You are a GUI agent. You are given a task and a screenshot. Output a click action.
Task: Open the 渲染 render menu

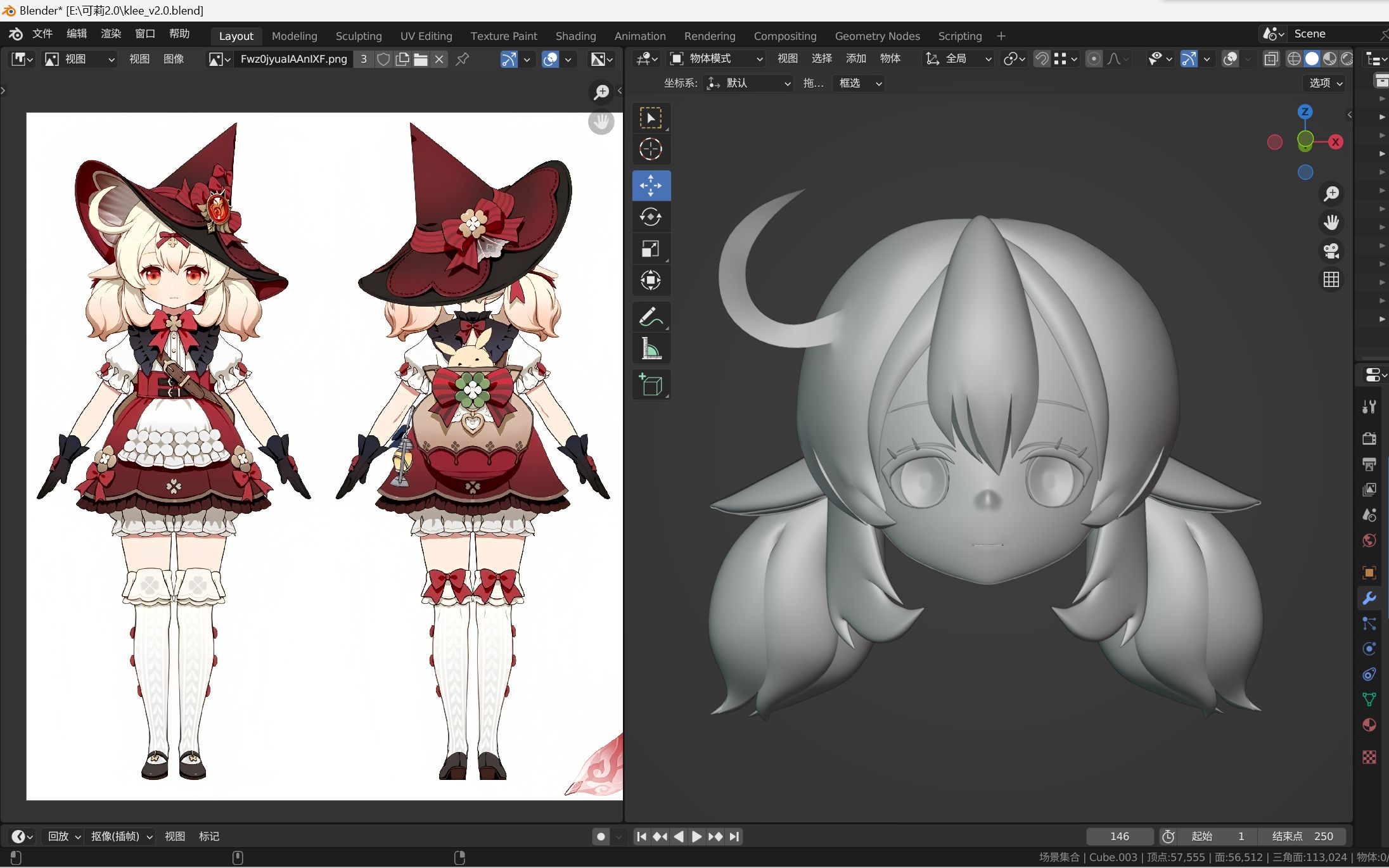pyautogui.click(x=111, y=34)
